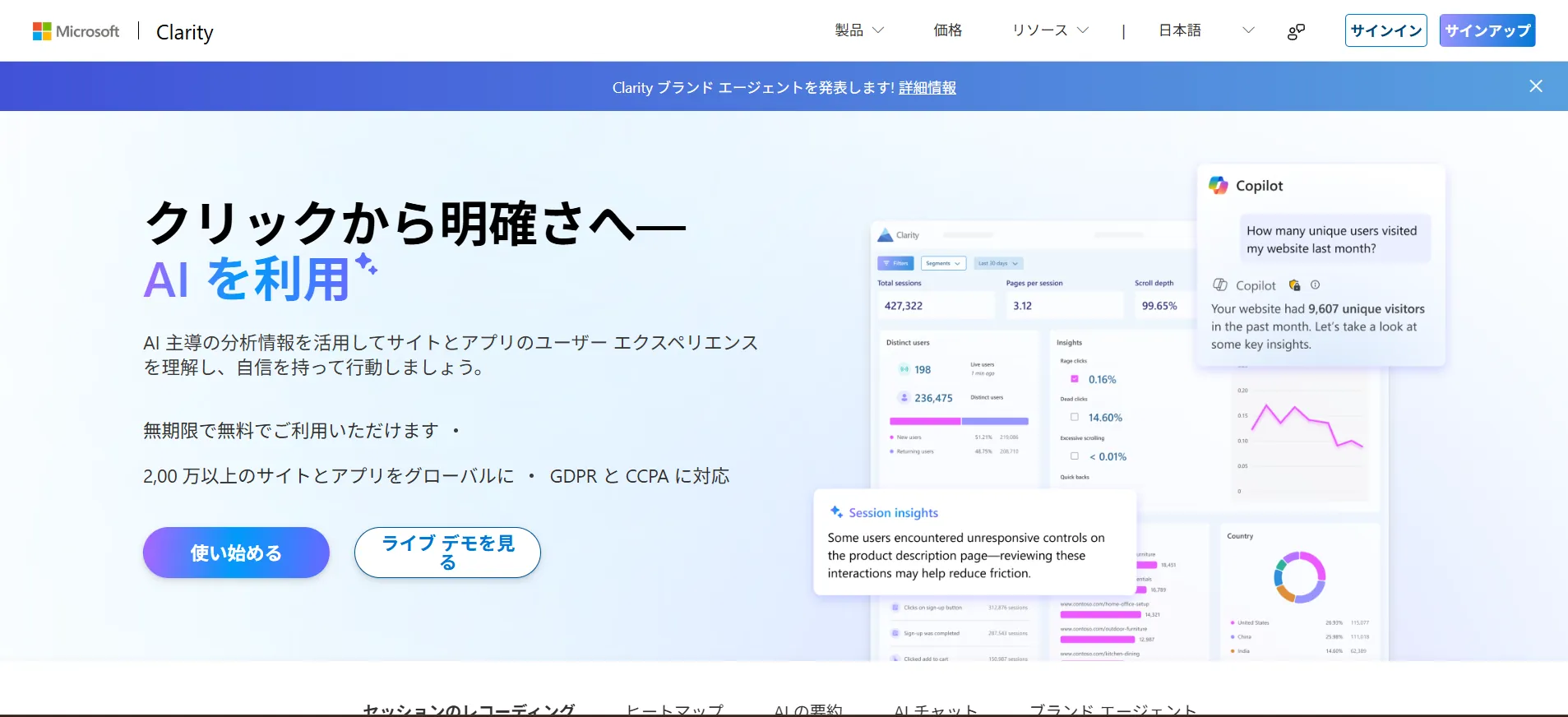The height and width of the screenshot is (717, 1568).
Task: Click the Total sessions value 427,322
Action: pyautogui.click(x=904, y=305)
